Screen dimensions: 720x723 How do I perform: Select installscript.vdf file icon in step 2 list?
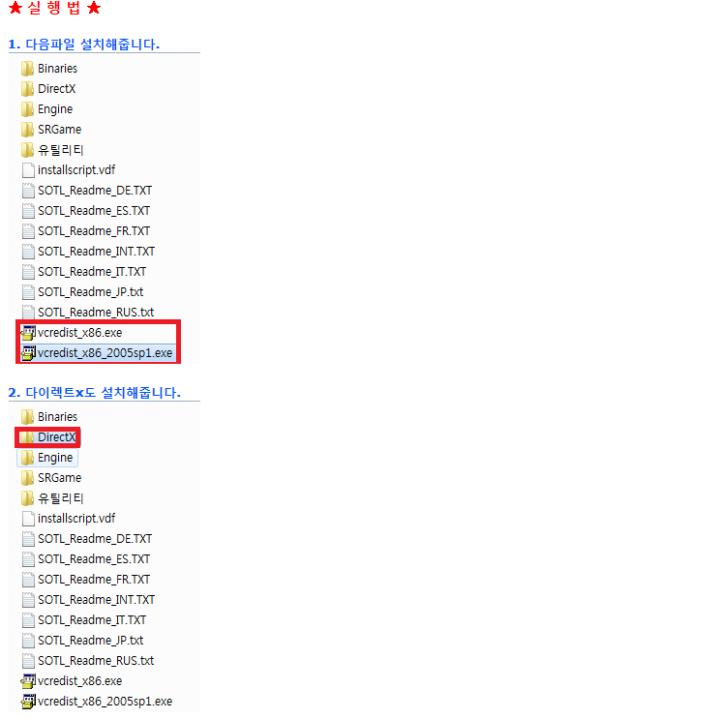[x=28, y=518]
